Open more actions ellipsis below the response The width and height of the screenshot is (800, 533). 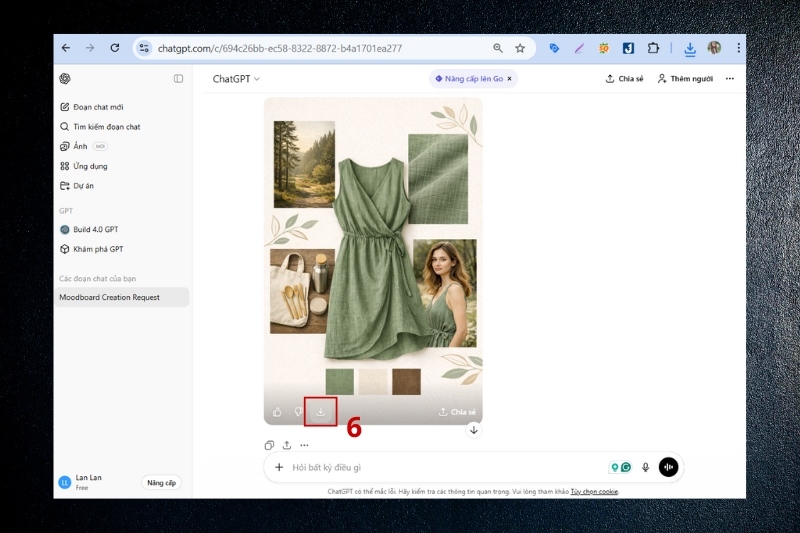point(304,445)
